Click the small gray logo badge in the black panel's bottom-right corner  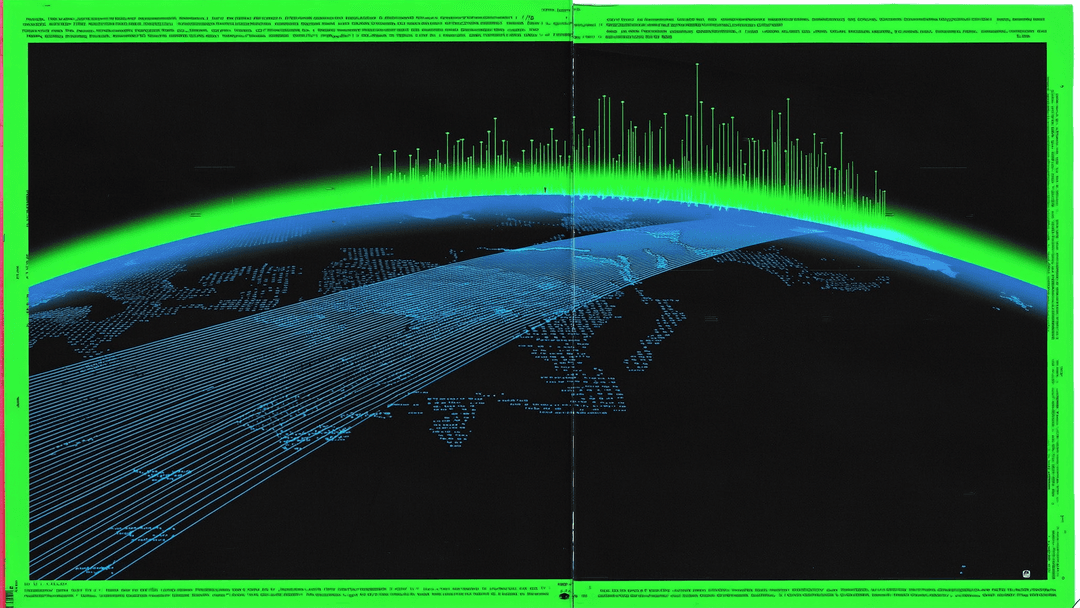(1026, 574)
